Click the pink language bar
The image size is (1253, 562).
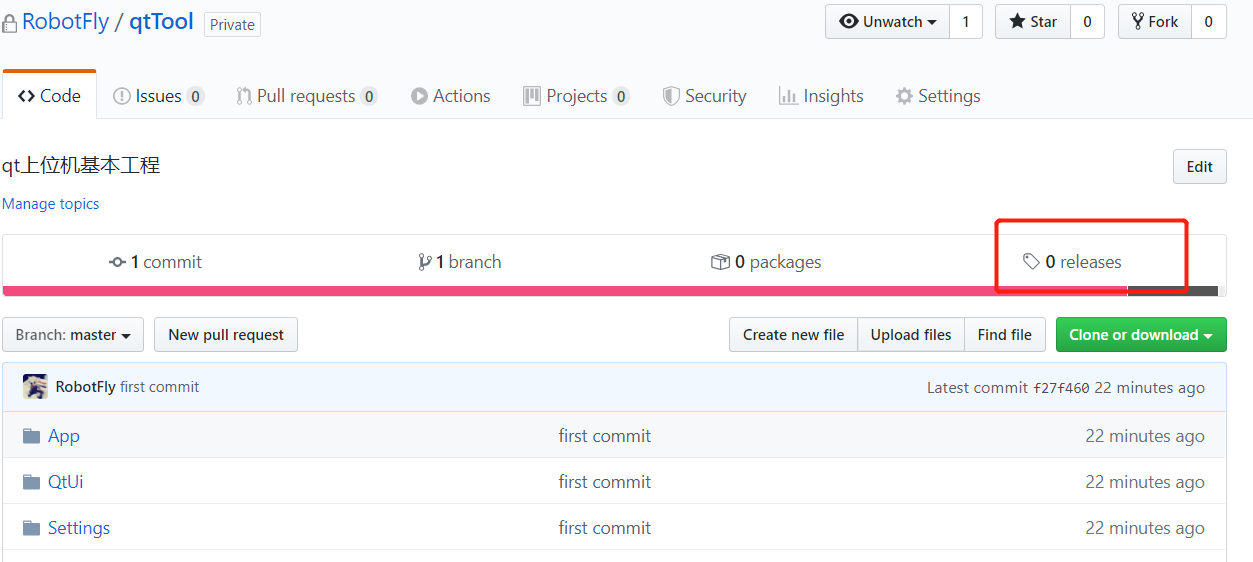coord(565,291)
